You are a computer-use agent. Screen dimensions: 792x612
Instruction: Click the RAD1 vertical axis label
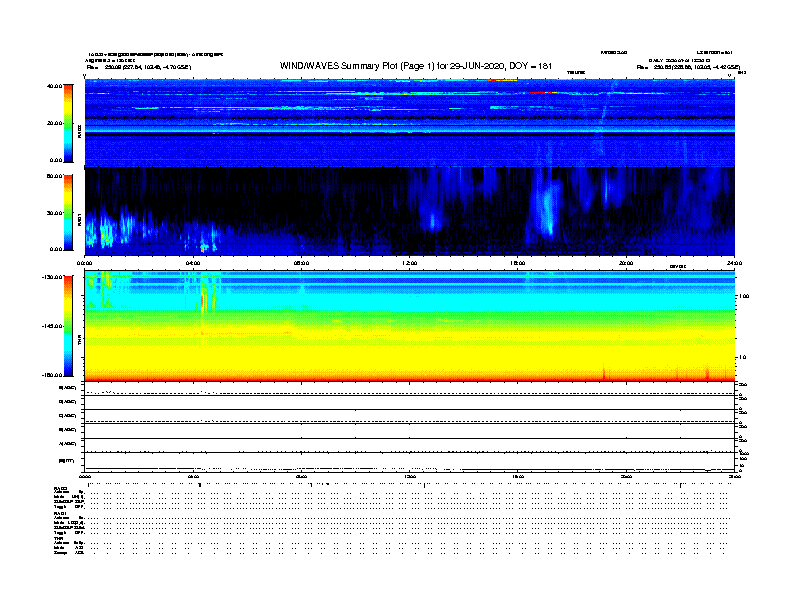point(79,220)
